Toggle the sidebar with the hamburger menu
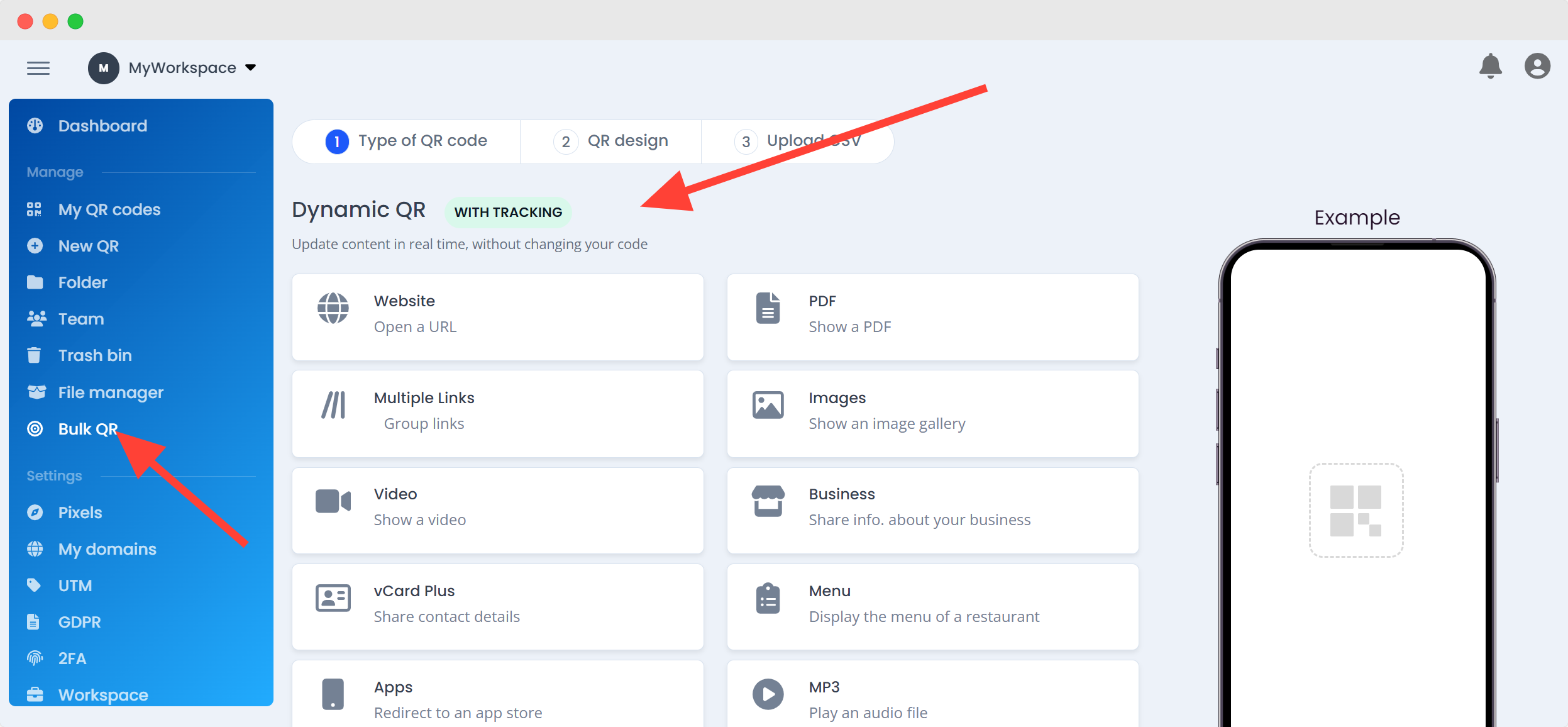This screenshot has width=1568, height=727. click(x=38, y=67)
